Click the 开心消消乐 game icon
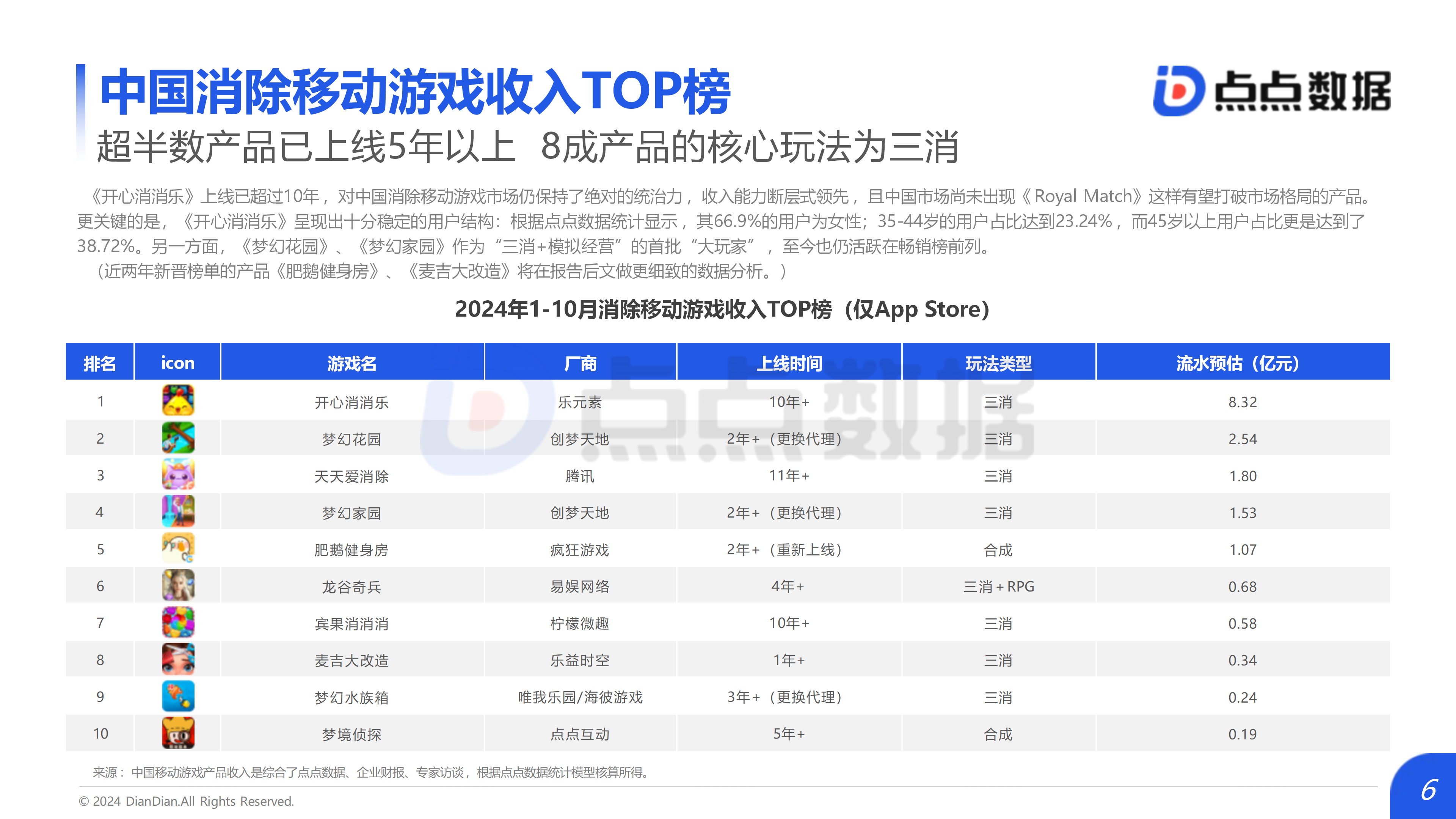 click(x=178, y=401)
